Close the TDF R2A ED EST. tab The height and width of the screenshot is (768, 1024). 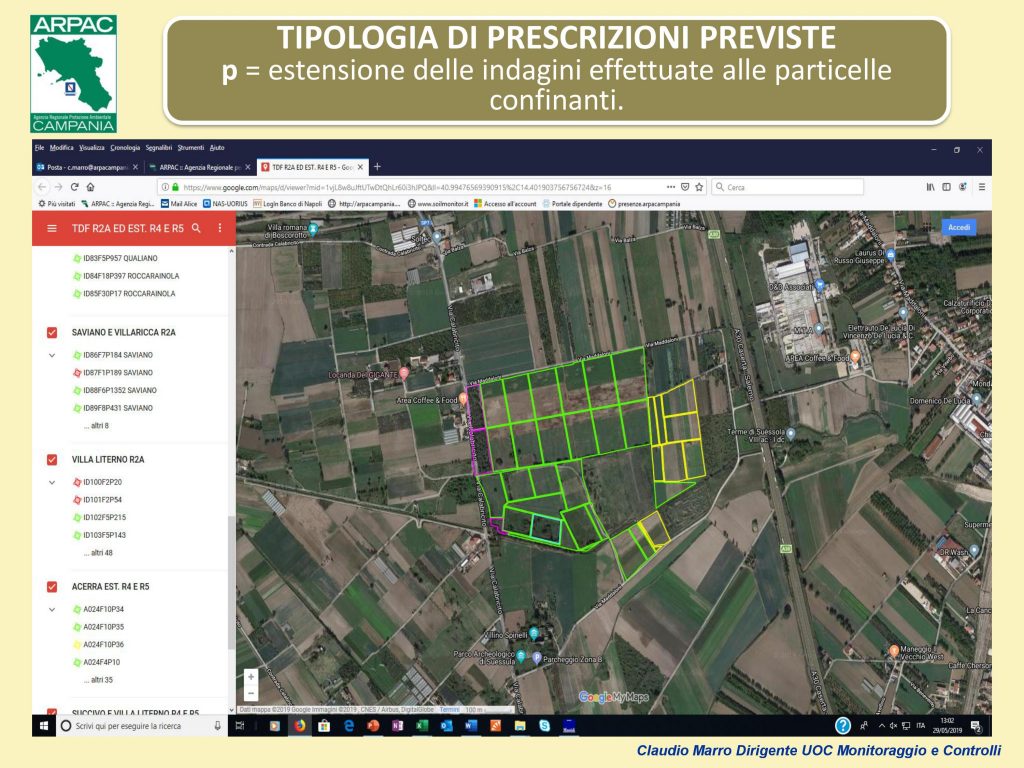(x=360, y=167)
